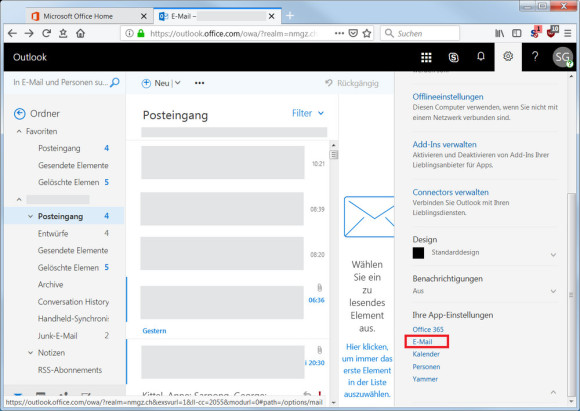The width and height of the screenshot is (580, 411).
Task: Close the E-Mail browser tab
Action: pyautogui.click(x=272, y=16)
